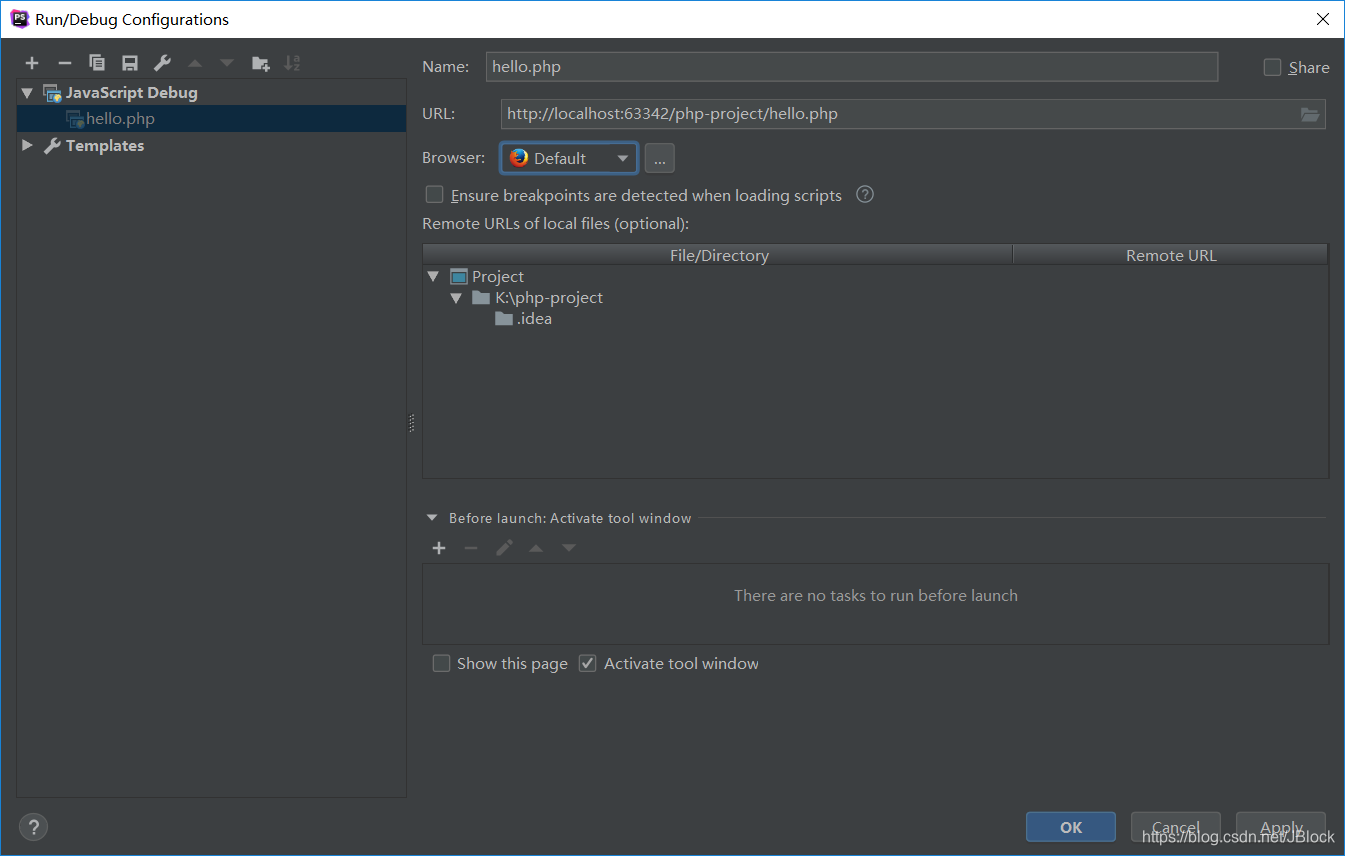Copy the selected configuration

pos(97,63)
